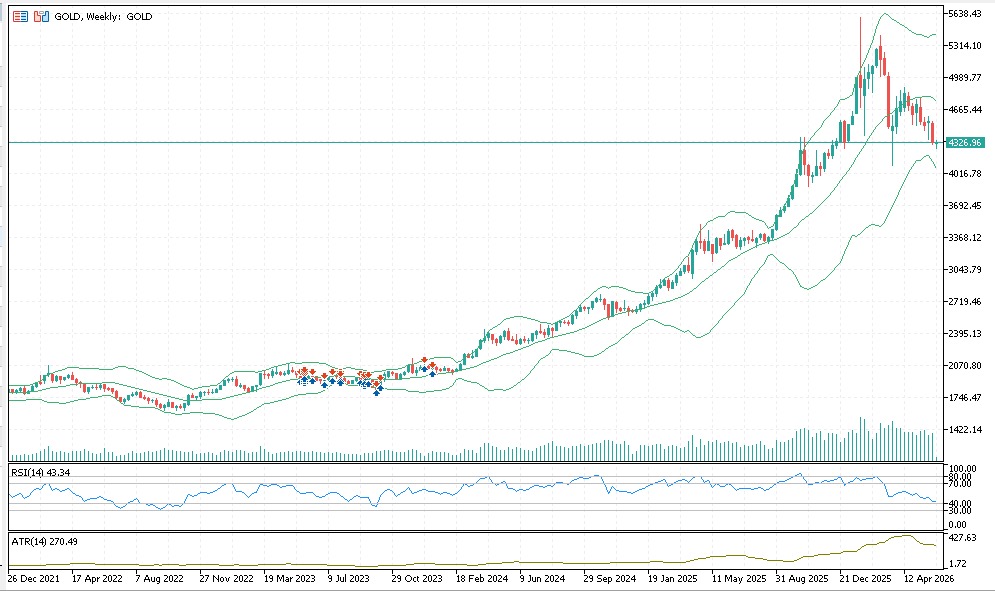Viewport: 995px width, 591px height.
Task: Click the 27 Nov 2022 date label
Action: tap(226, 578)
